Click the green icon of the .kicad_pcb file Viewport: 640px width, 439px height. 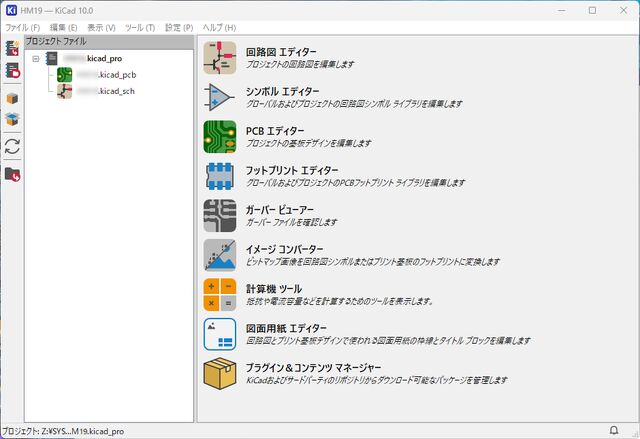64,75
